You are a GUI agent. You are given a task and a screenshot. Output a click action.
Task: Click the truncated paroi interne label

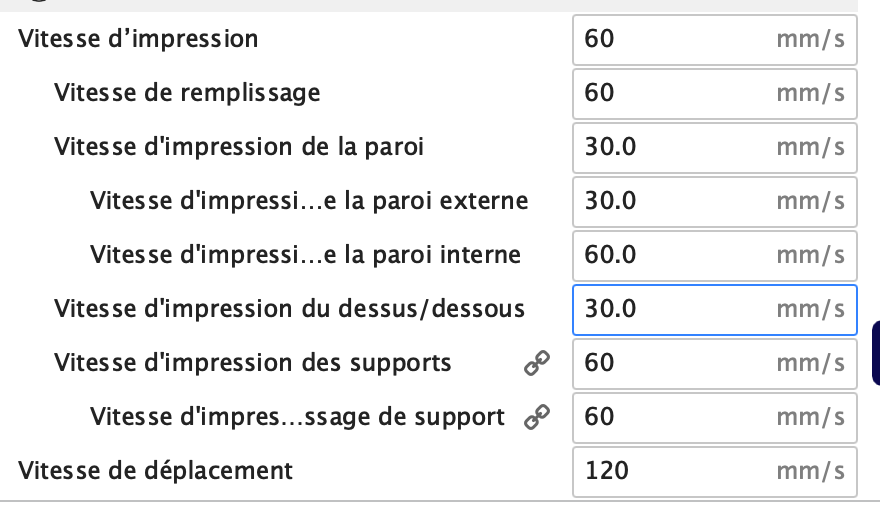click(305, 255)
